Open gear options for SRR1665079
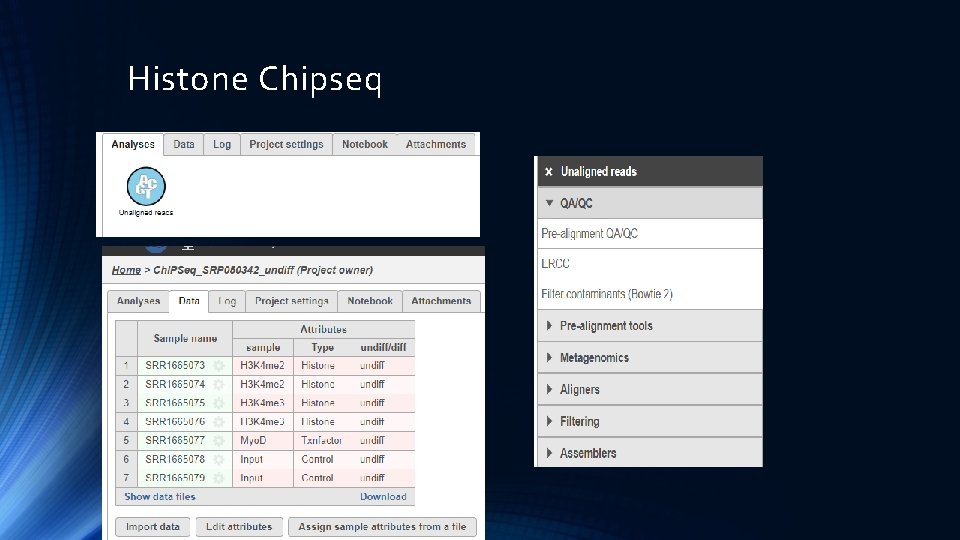 (219, 478)
